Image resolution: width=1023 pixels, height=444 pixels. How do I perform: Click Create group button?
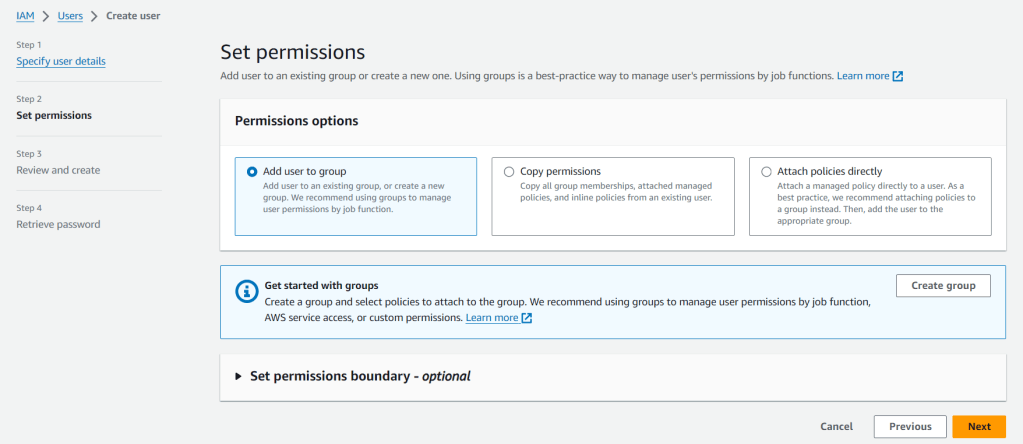(x=943, y=286)
